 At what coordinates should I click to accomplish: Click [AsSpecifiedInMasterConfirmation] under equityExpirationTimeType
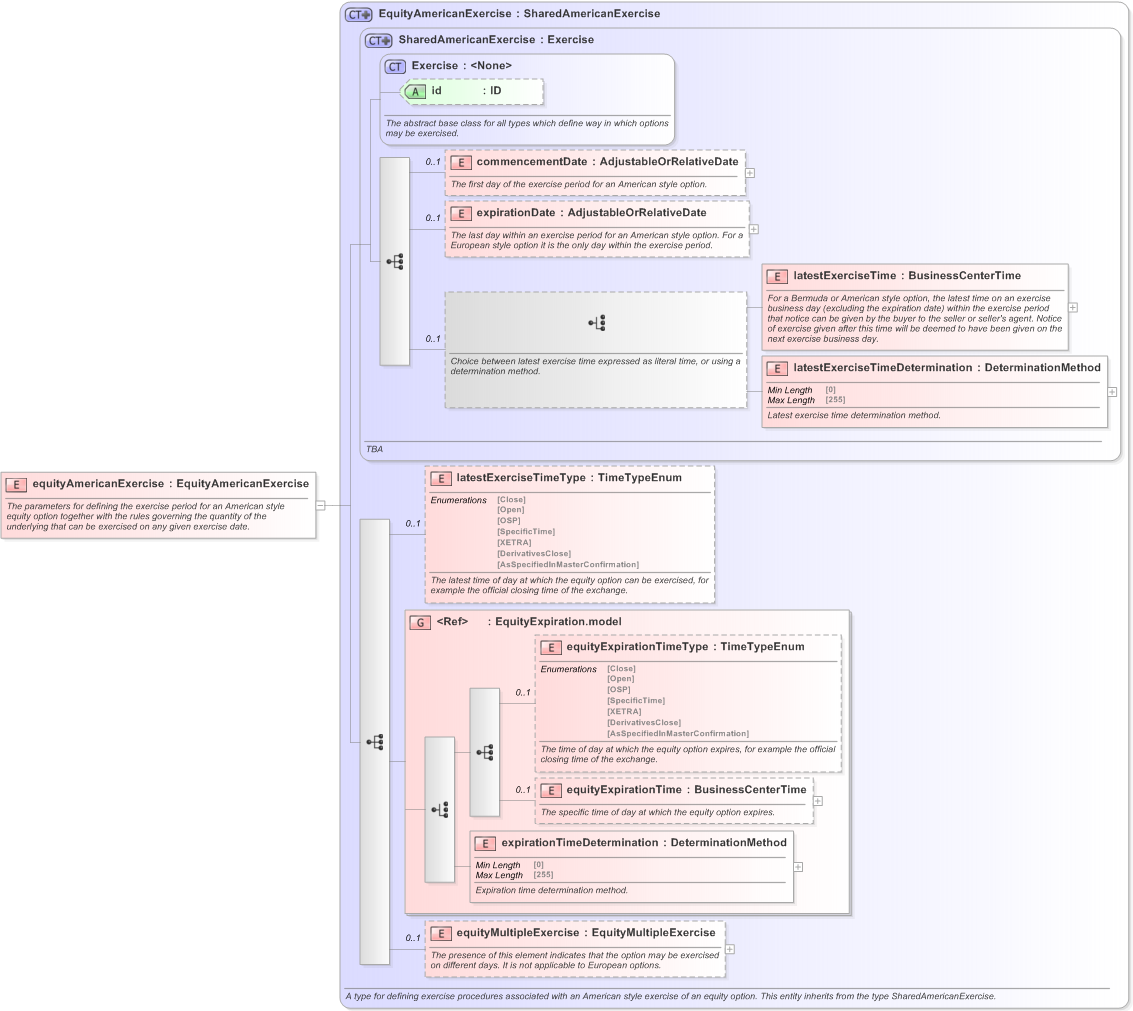(x=678, y=733)
